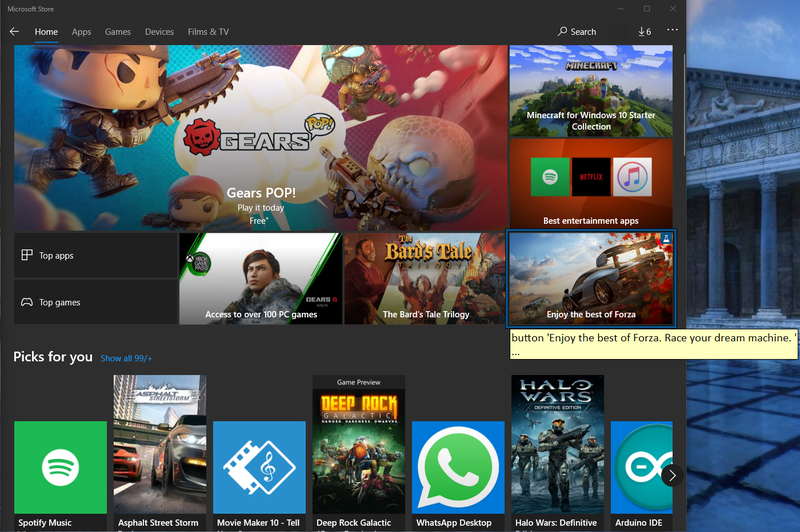Click the WhatsApp Desktop title text

(454, 523)
